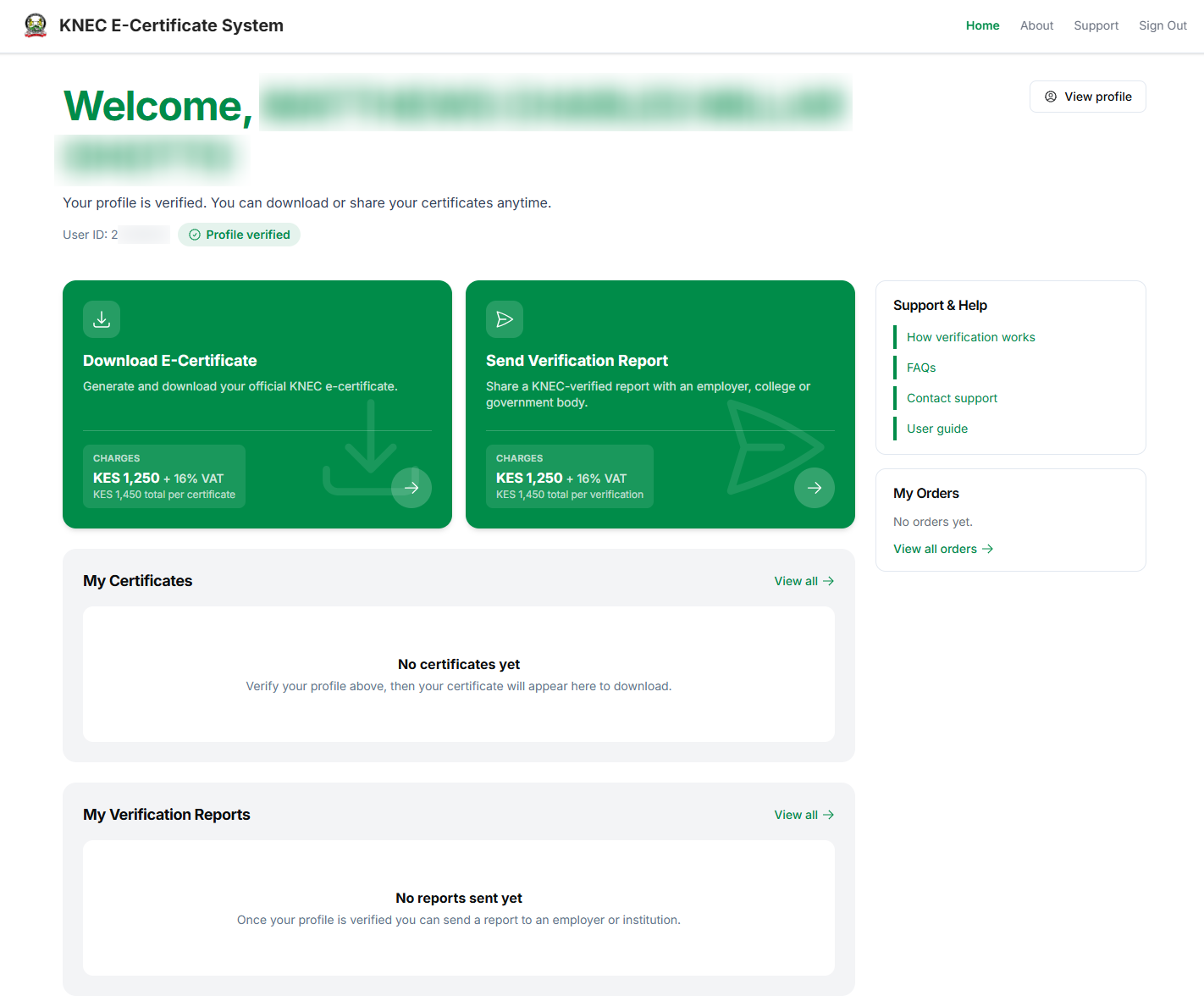Click the Send Verification Report heading
The image size is (1204, 1007).
(577, 361)
